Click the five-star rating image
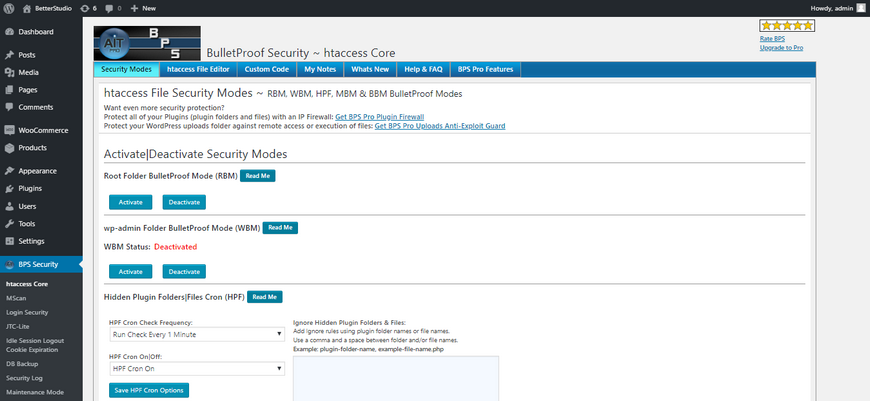870x401 pixels. 787,26
